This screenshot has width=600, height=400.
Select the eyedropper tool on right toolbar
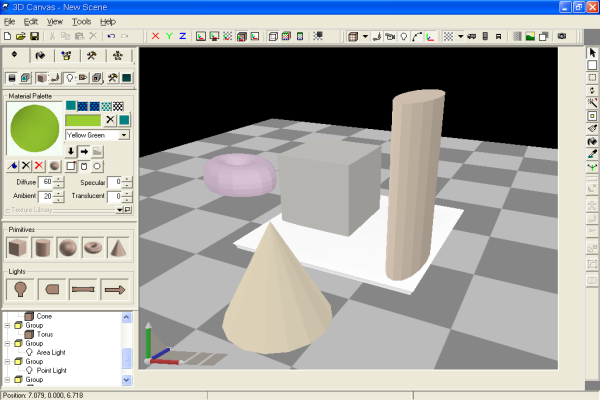pos(592,154)
